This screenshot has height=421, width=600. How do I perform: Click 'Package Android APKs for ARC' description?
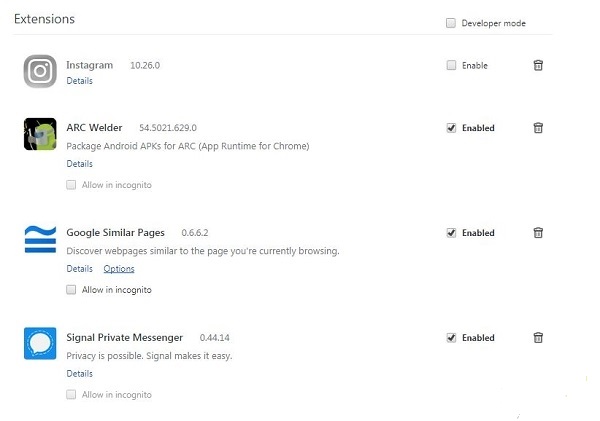click(x=188, y=146)
